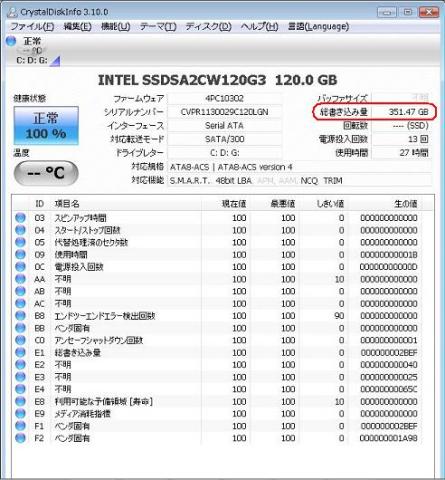Open the ヘルプ(H) menu
445x480 pixels.
click(259, 26)
